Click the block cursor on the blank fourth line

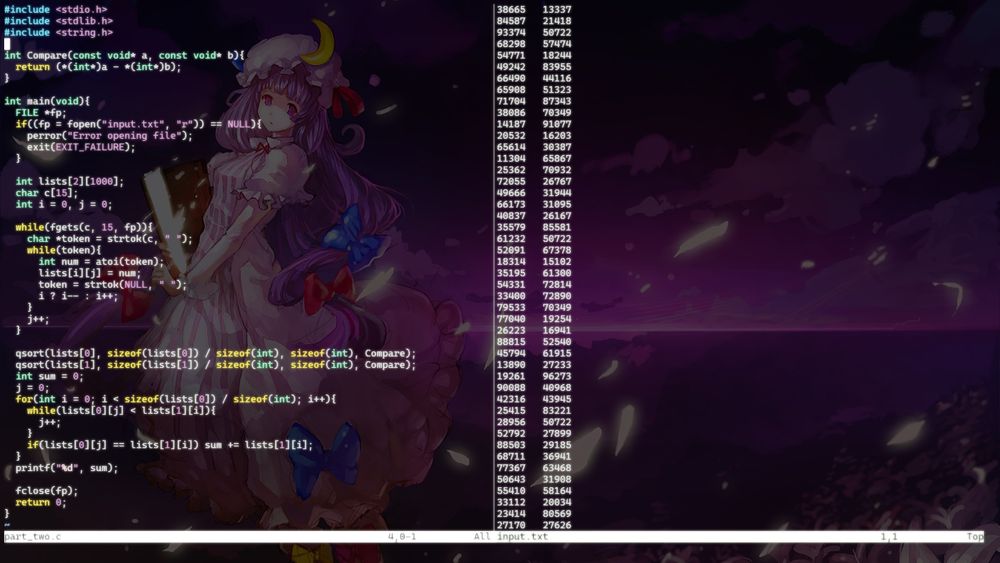(x=7, y=44)
